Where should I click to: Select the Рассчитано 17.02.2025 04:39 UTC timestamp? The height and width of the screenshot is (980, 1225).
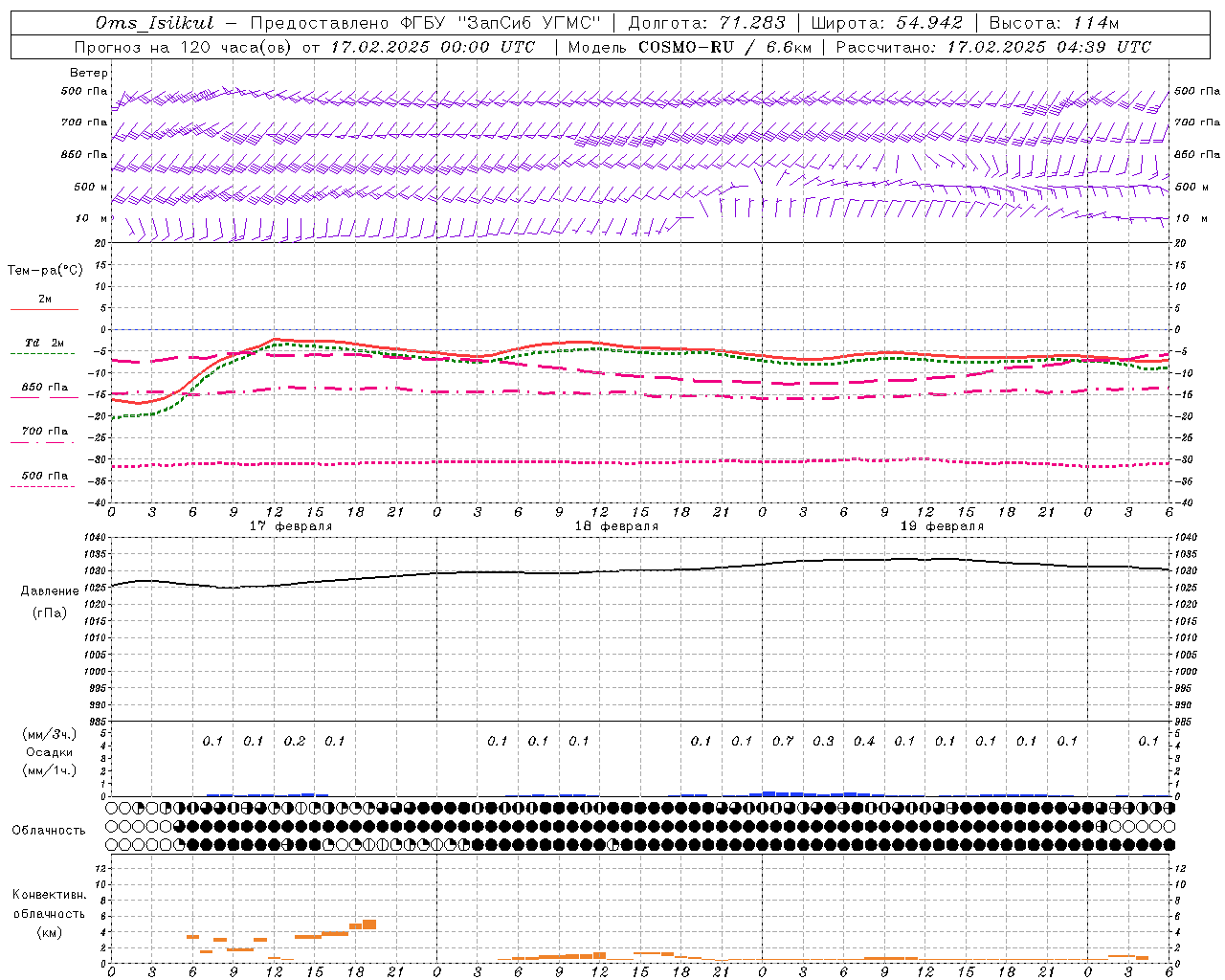pyautogui.click(x=993, y=47)
